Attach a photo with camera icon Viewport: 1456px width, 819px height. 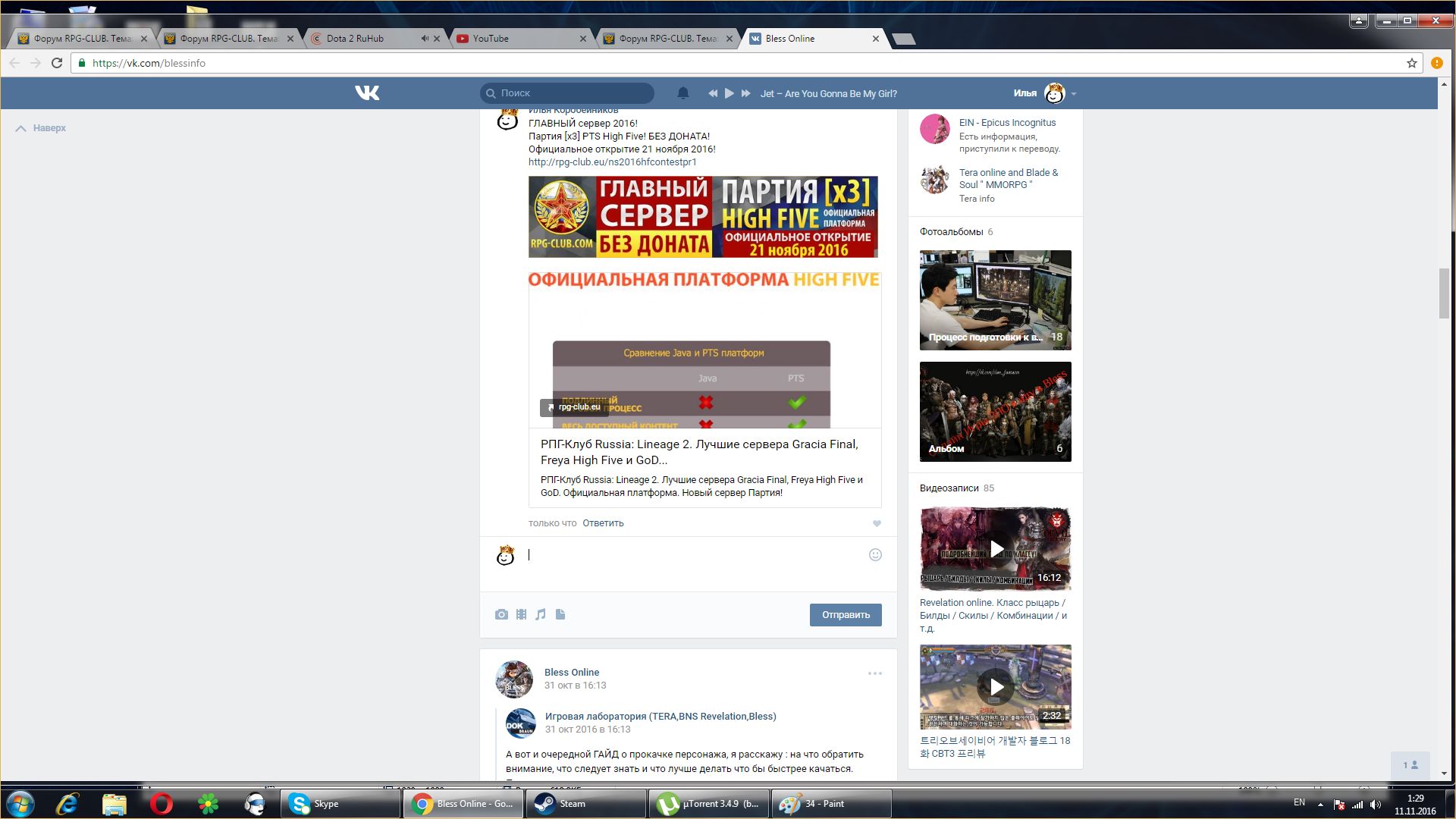pyautogui.click(x=501, y=614)
